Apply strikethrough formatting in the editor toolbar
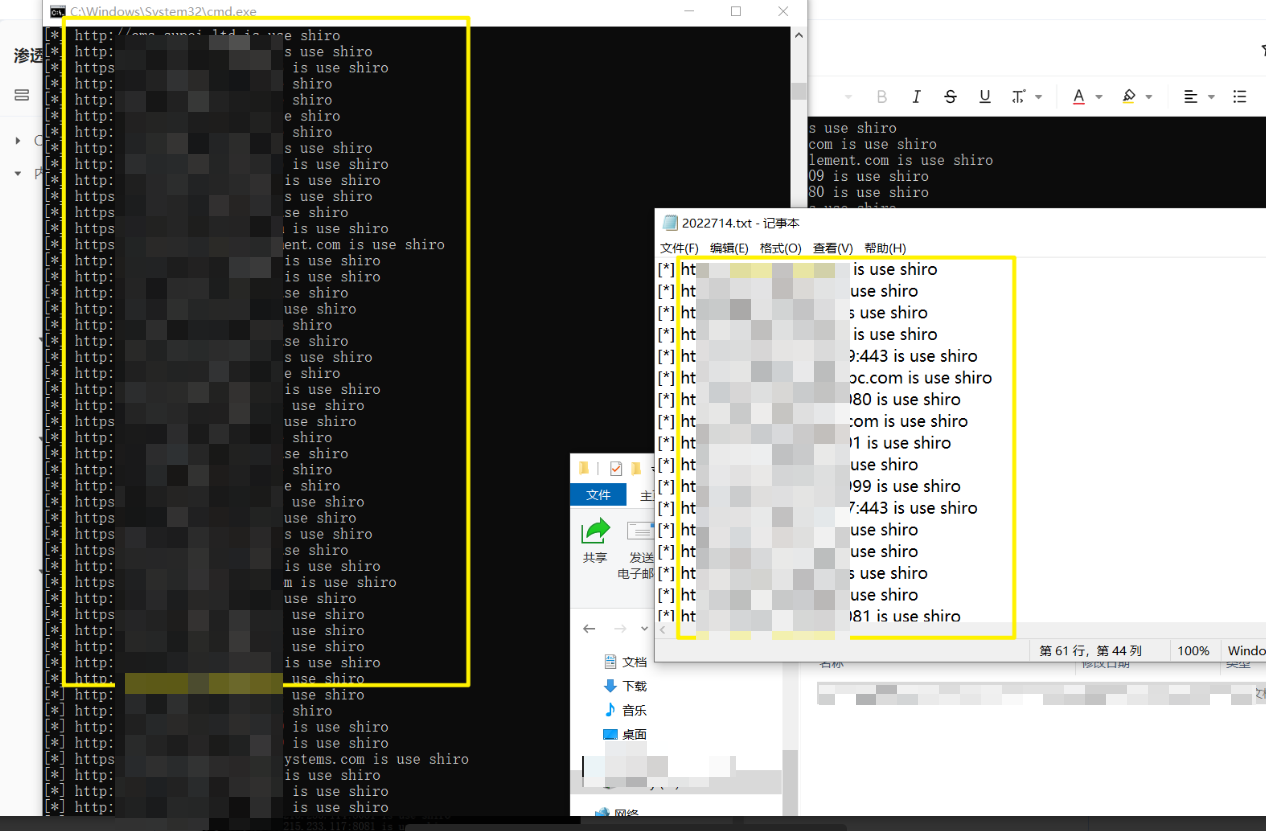The width and height of the screenshot is (1266, 831). click(x=950, y=97)
